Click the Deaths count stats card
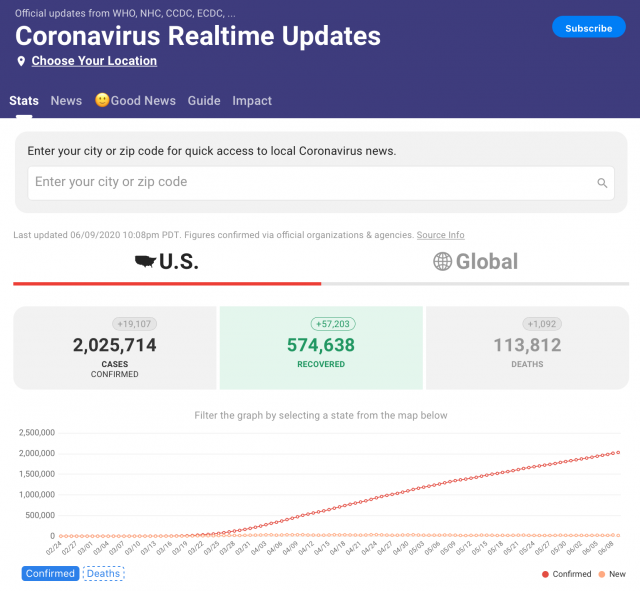This screenshot has height=591, width=640. tap(527, 347)
